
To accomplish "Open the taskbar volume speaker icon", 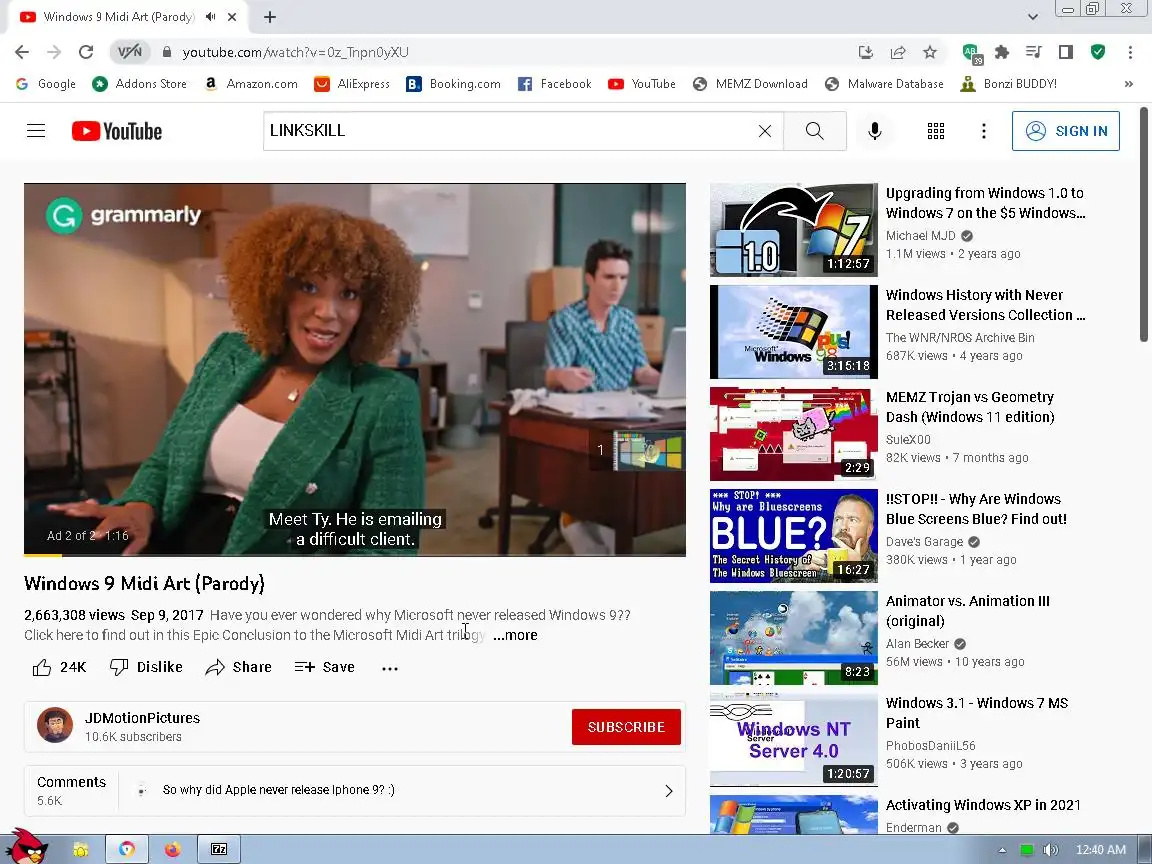I will (1051, 850).
